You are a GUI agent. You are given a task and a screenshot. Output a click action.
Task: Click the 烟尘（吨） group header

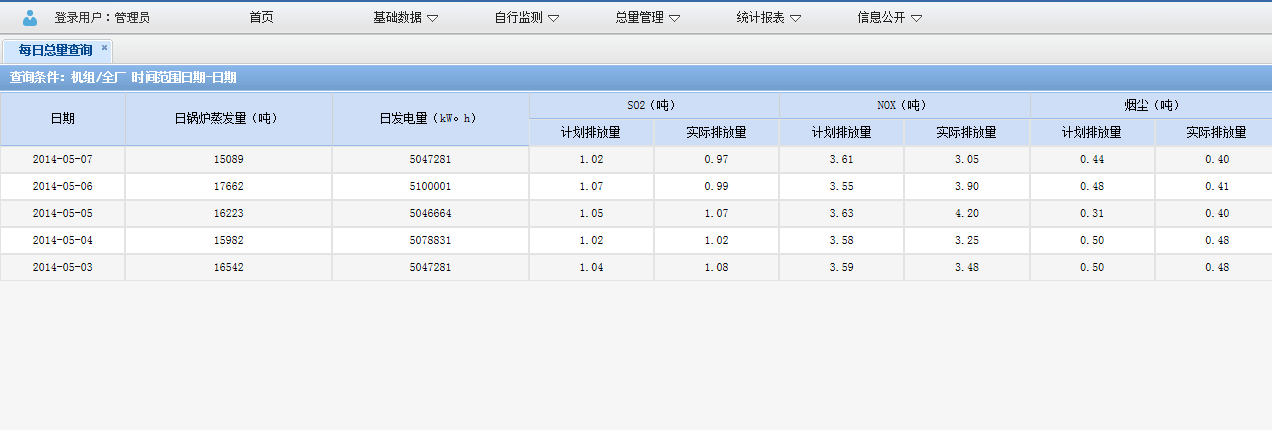click(x=1151, y=105)
